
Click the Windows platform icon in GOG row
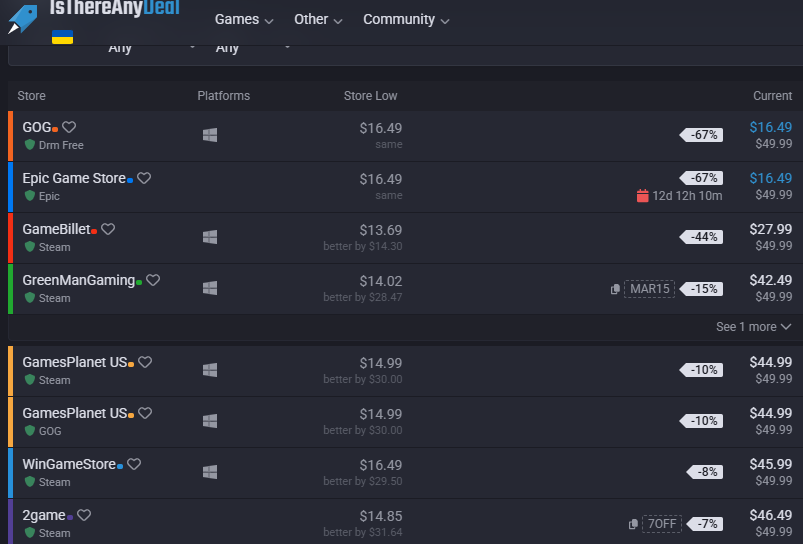210,135
